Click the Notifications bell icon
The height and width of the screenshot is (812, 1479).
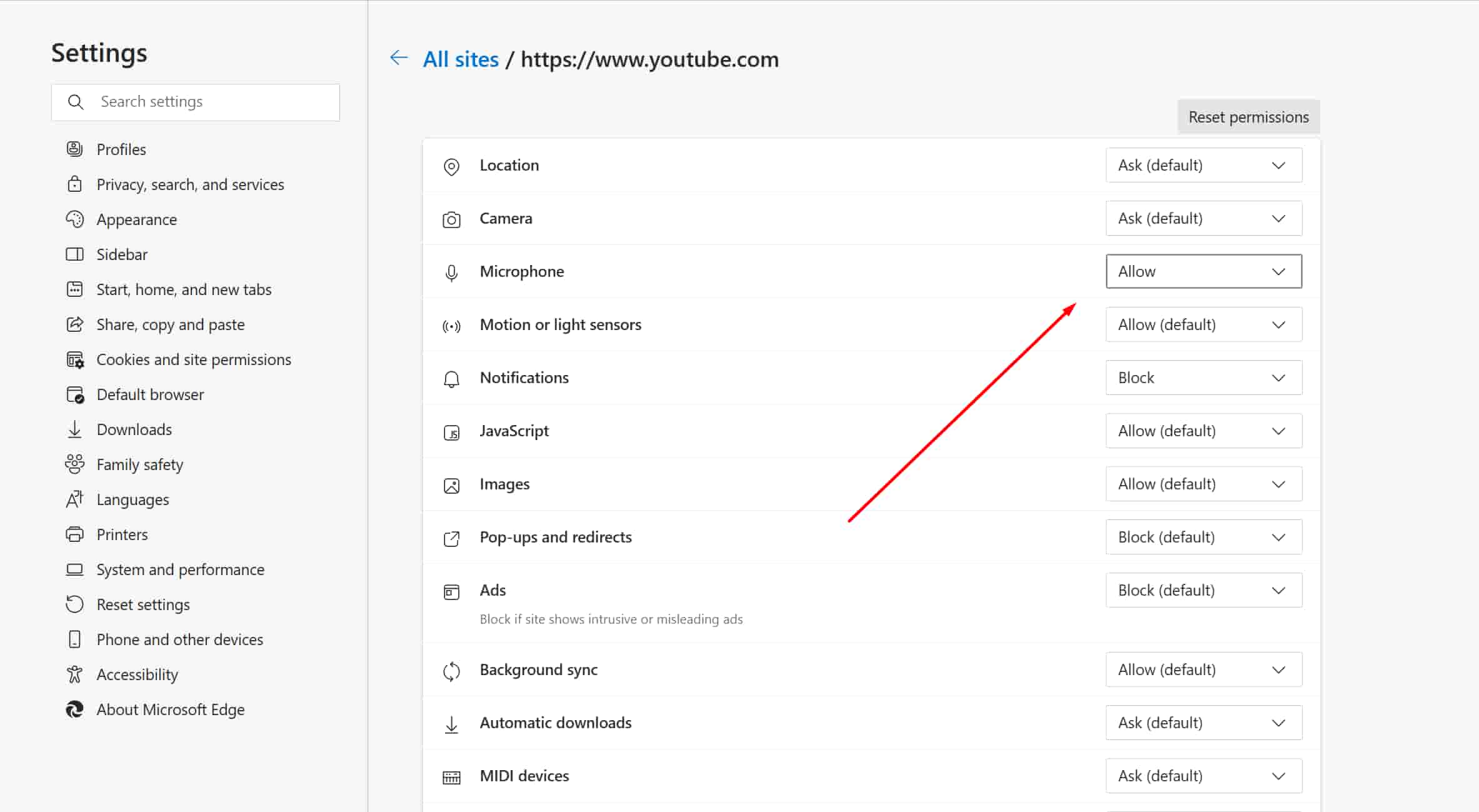(451, 379)
